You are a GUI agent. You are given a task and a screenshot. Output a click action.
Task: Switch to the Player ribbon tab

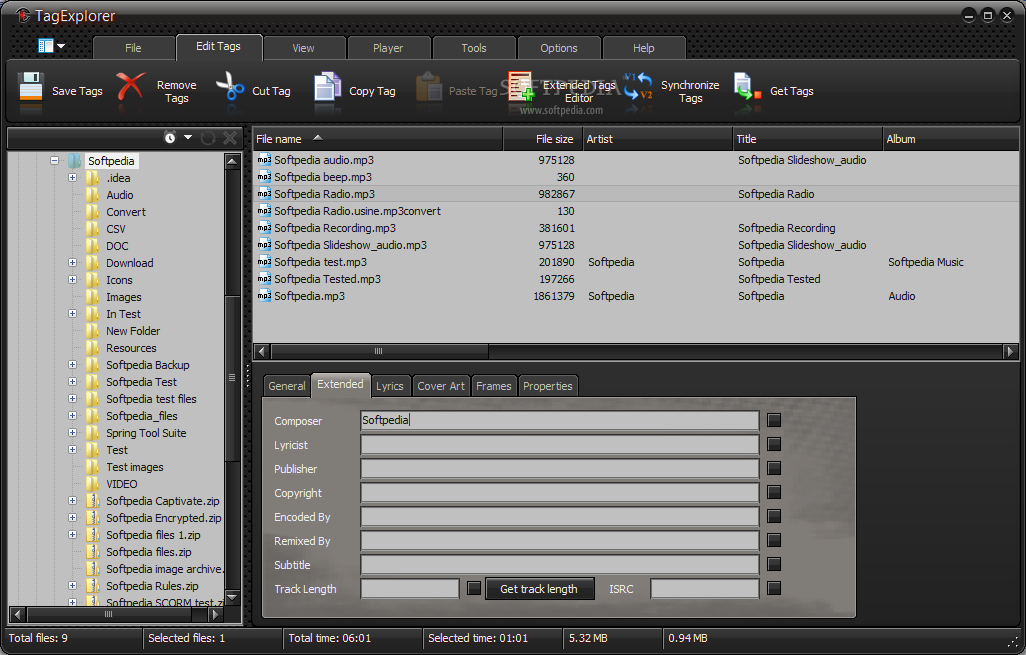(x=388, y=48)
